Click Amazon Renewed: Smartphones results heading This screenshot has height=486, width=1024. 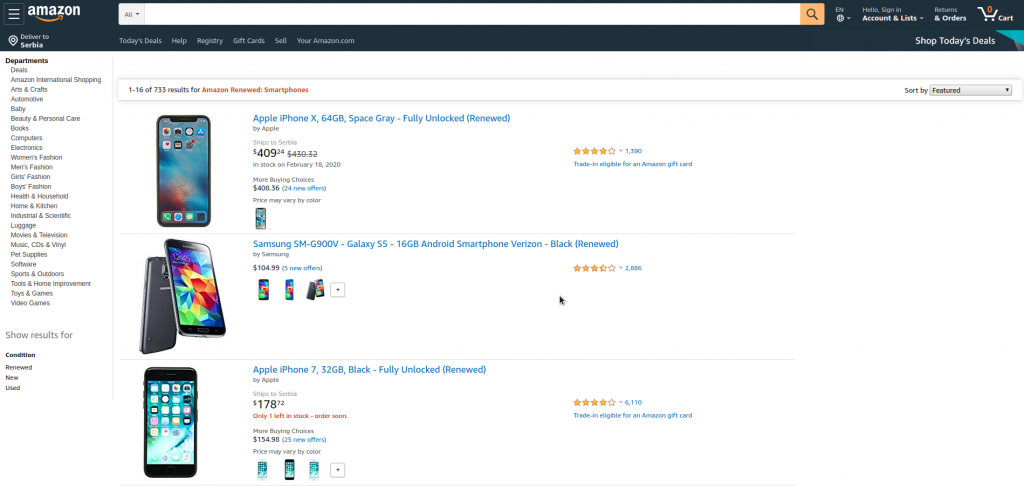pyautogui.click(x=255, y=90)
